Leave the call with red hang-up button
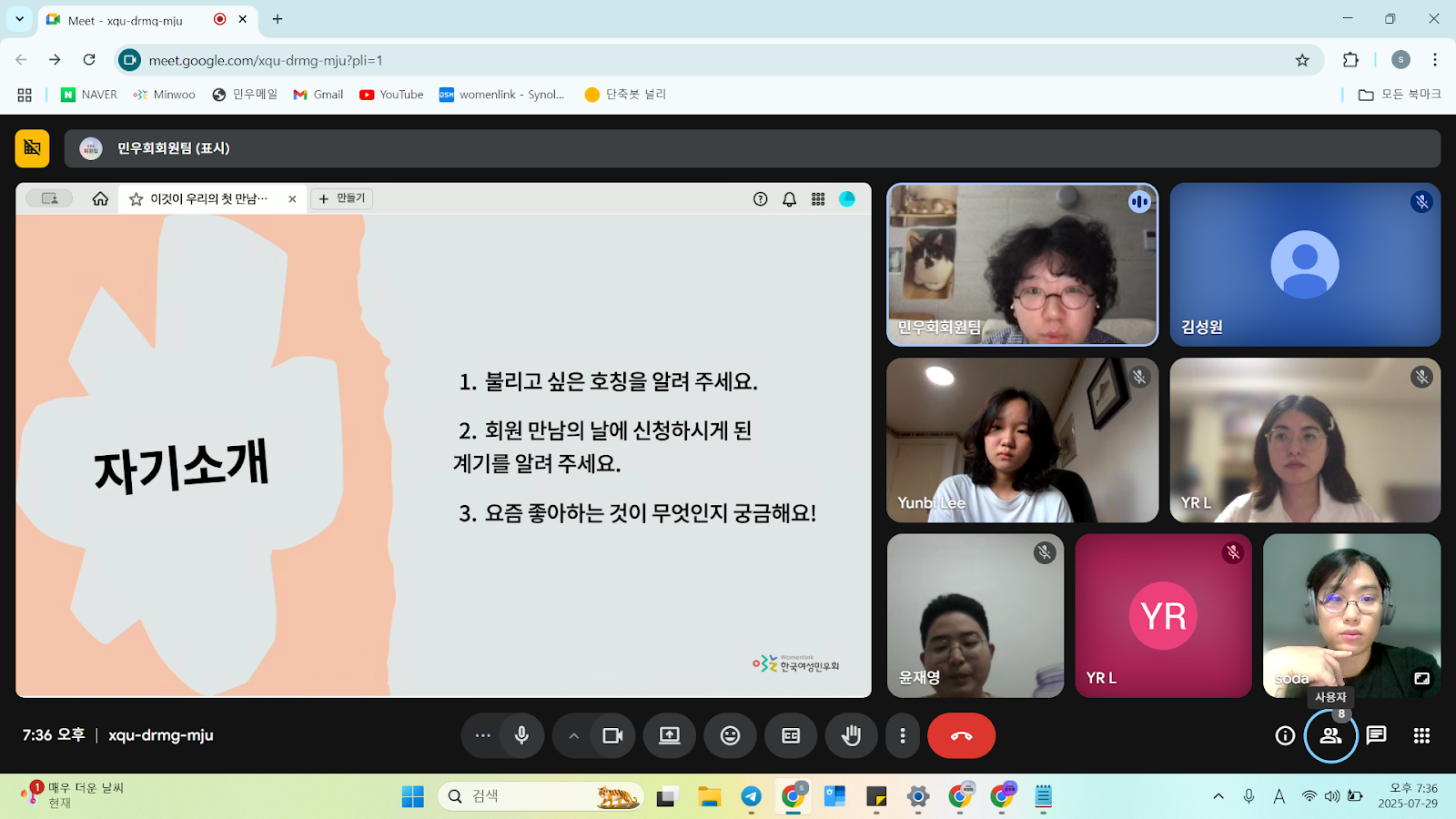Screen dimensions: 1456x819 961,735
